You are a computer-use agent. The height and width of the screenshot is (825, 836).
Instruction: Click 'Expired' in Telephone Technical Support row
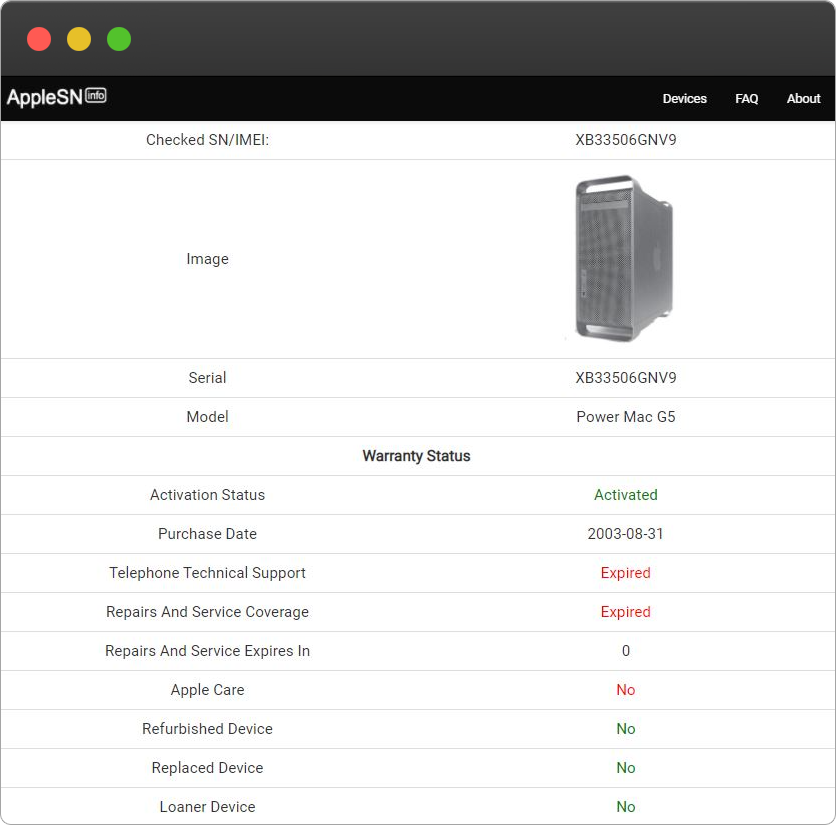[x=625, y=573]
